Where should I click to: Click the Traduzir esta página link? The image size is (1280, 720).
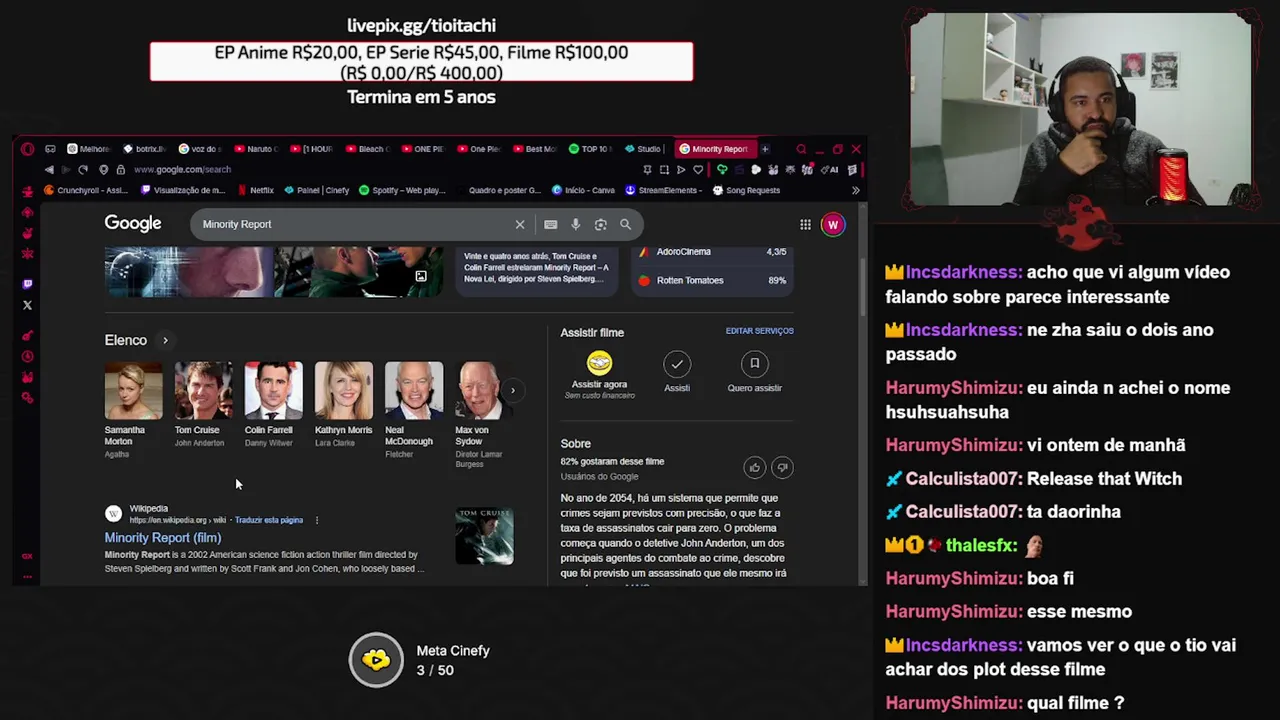tap(269, 520)
